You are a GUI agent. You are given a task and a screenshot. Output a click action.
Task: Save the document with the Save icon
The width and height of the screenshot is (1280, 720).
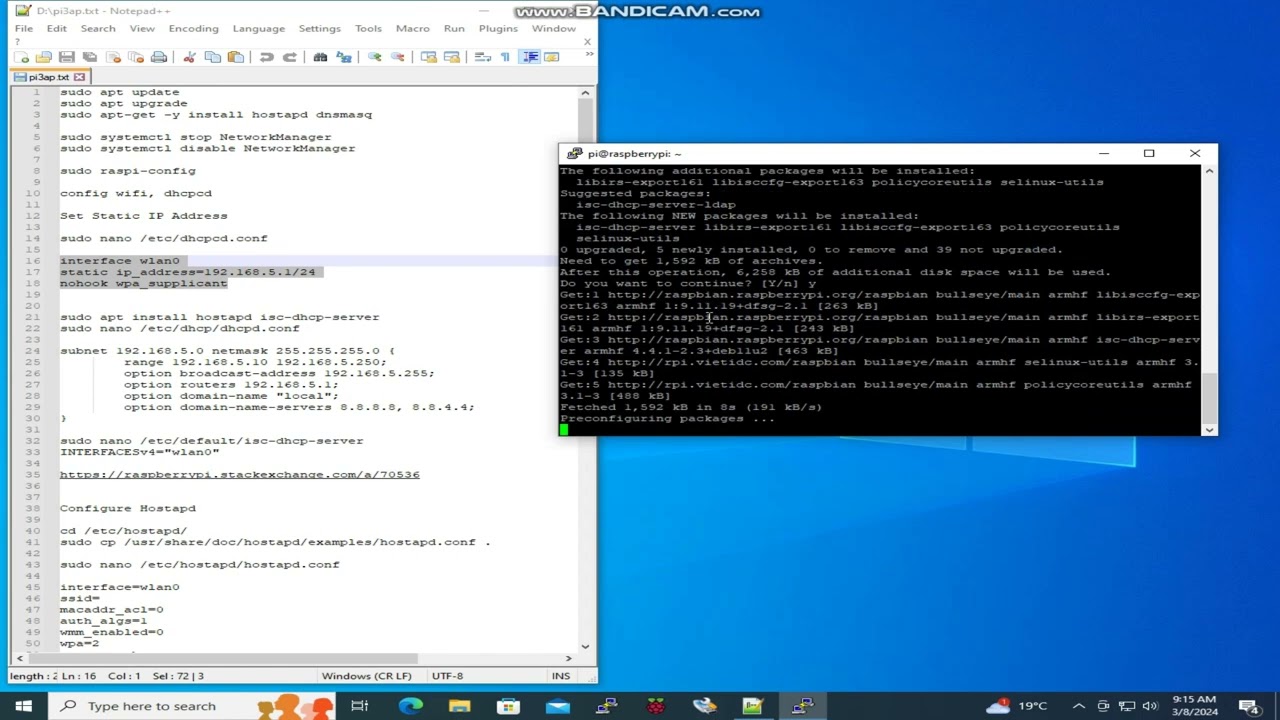[67, 57]
